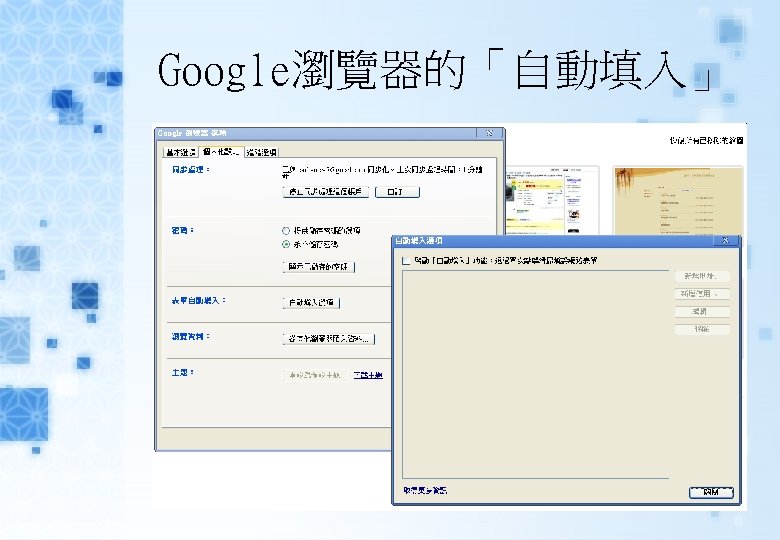Open the learn more link in autofill dialog
780x540 pixels.
tap(425, 490)
